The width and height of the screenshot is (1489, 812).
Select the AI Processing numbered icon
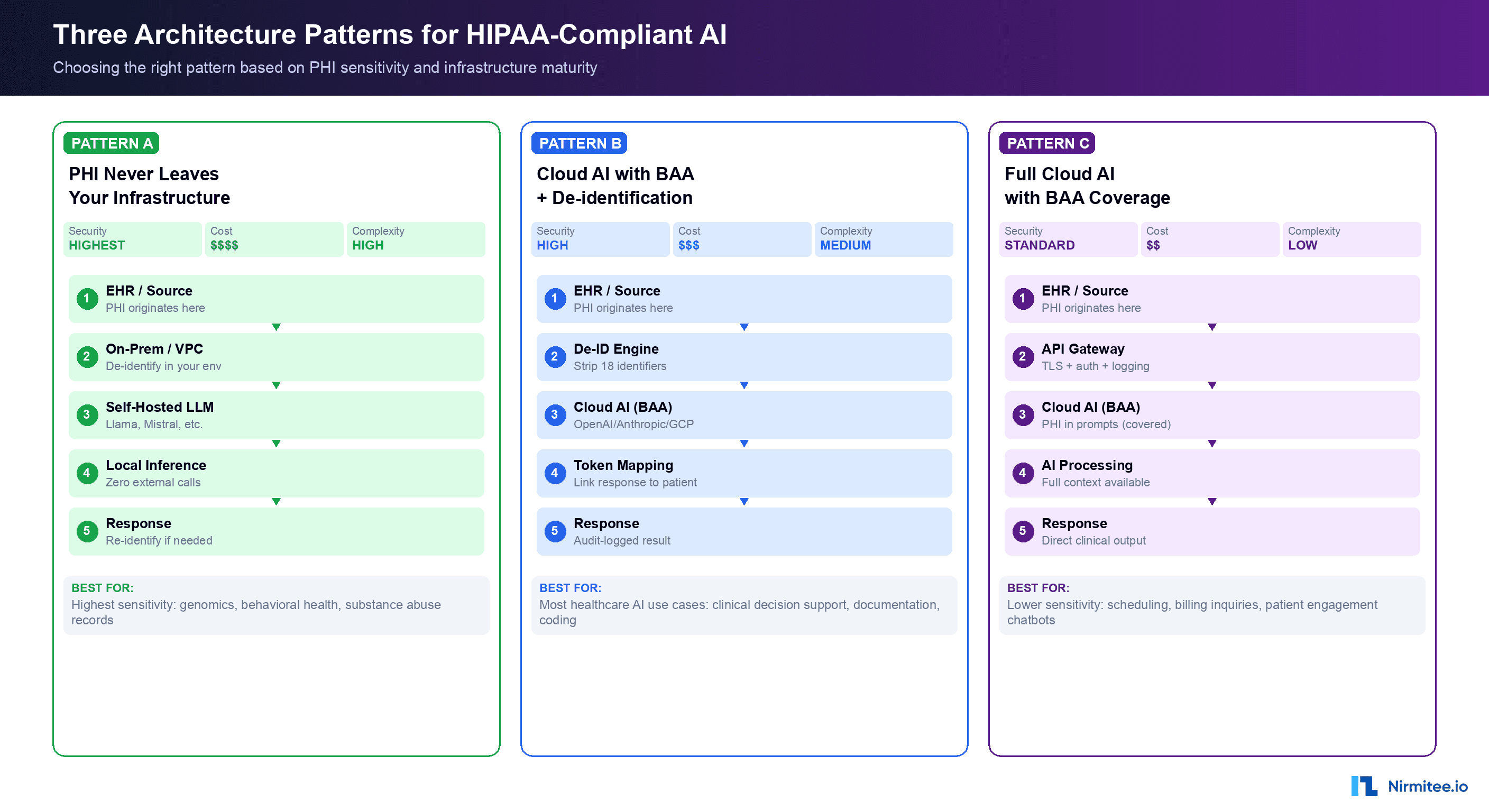tap(1023, 473)
